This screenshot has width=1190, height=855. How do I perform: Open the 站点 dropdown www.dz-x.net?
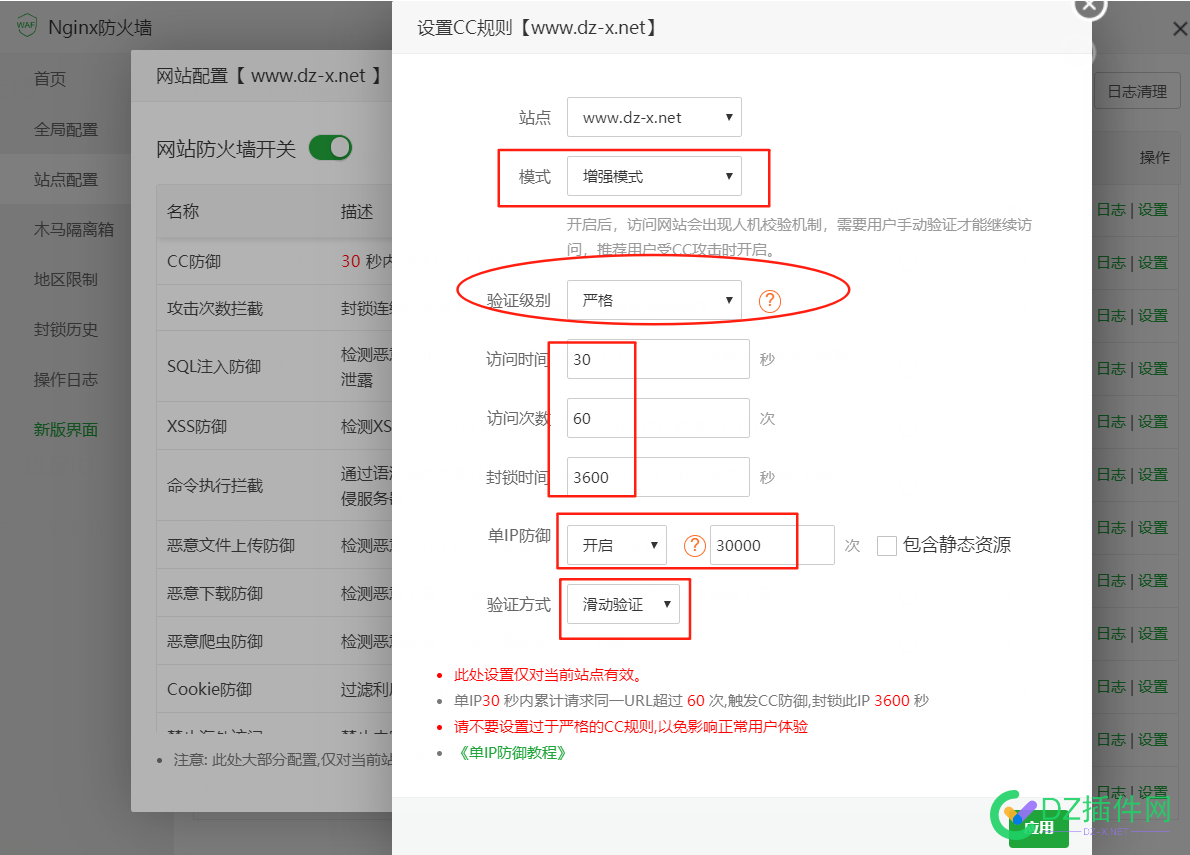pos(654,117)
